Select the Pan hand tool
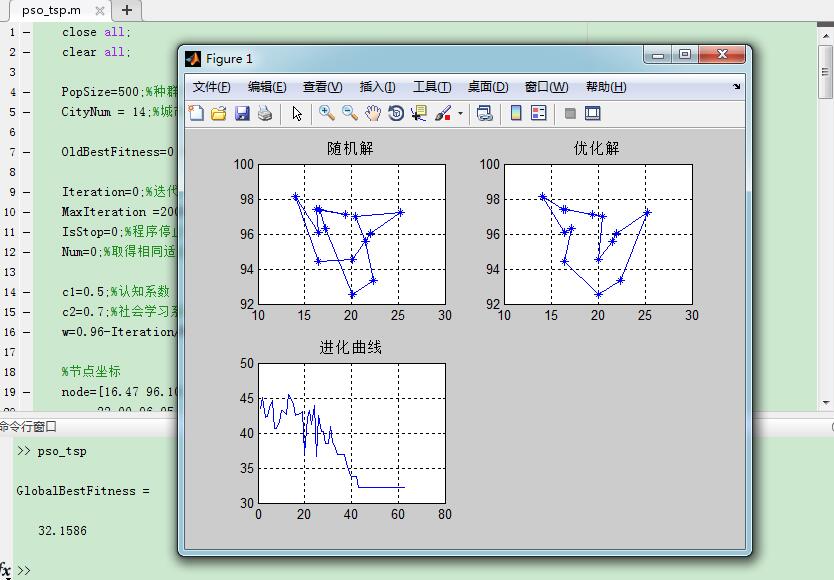Viewport: 834px width, 580px height. [x=373, y=113]
